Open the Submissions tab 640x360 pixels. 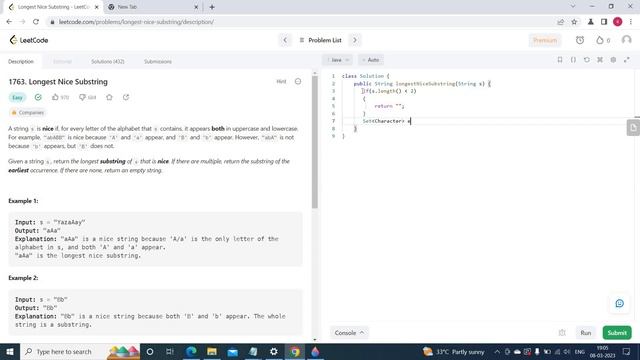pos(158,62)
